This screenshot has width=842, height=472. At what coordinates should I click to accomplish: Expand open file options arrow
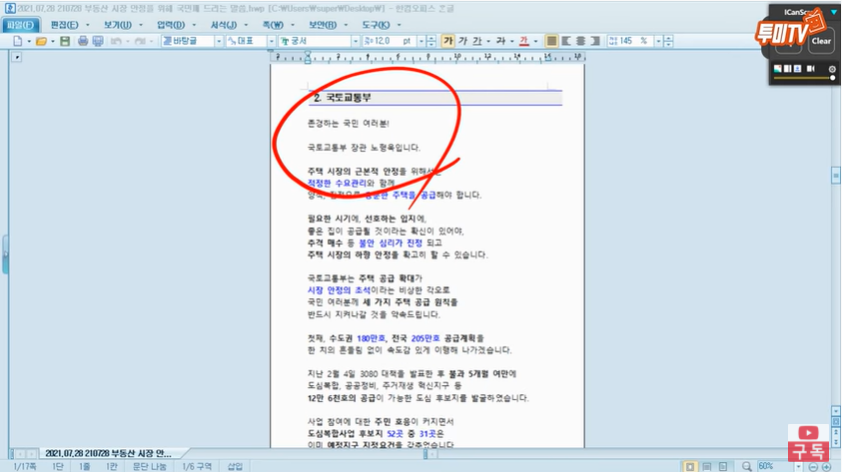tap(53, 41)
